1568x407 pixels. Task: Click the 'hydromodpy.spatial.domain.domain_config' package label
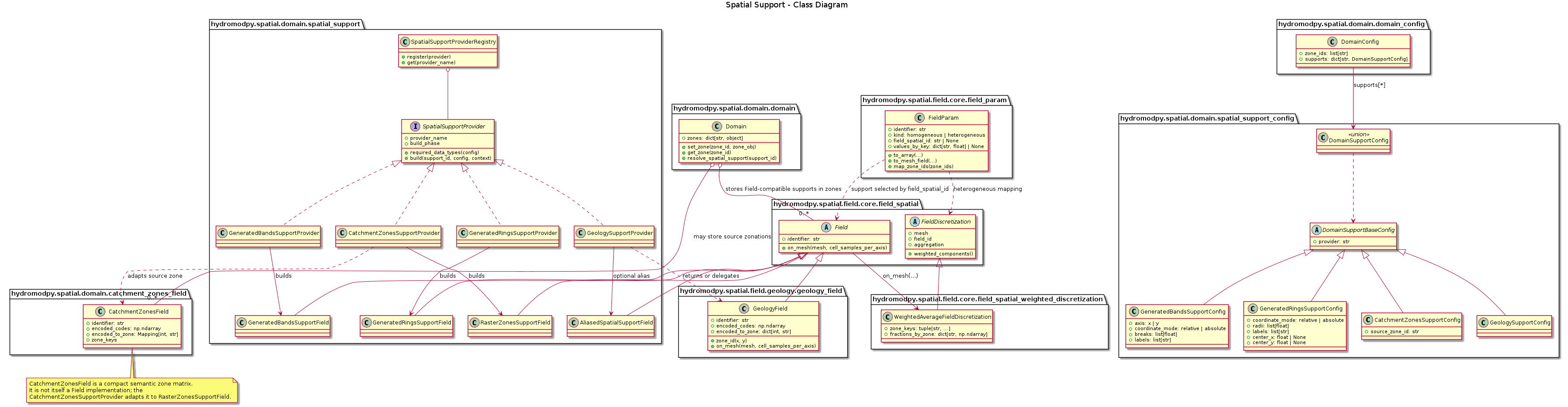tap(1351, 24)
